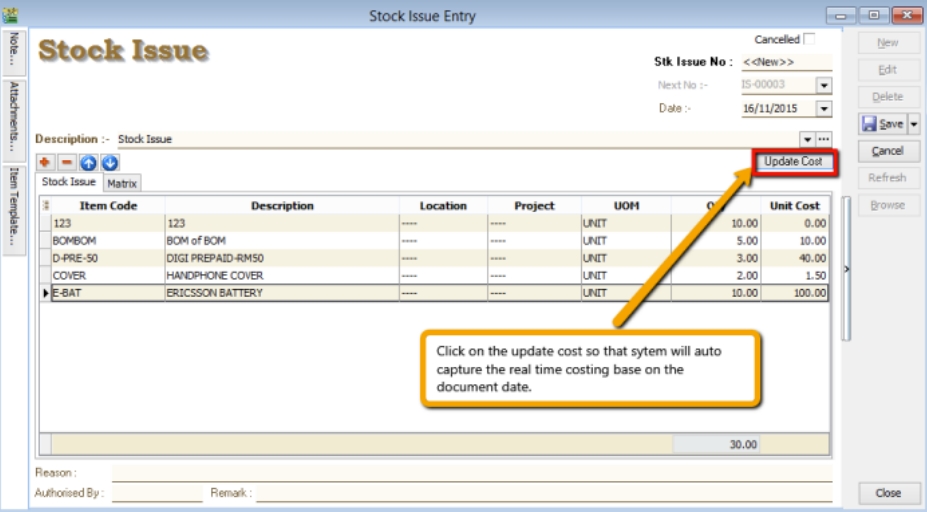Click the red plus add-row icon

[46, 162]
